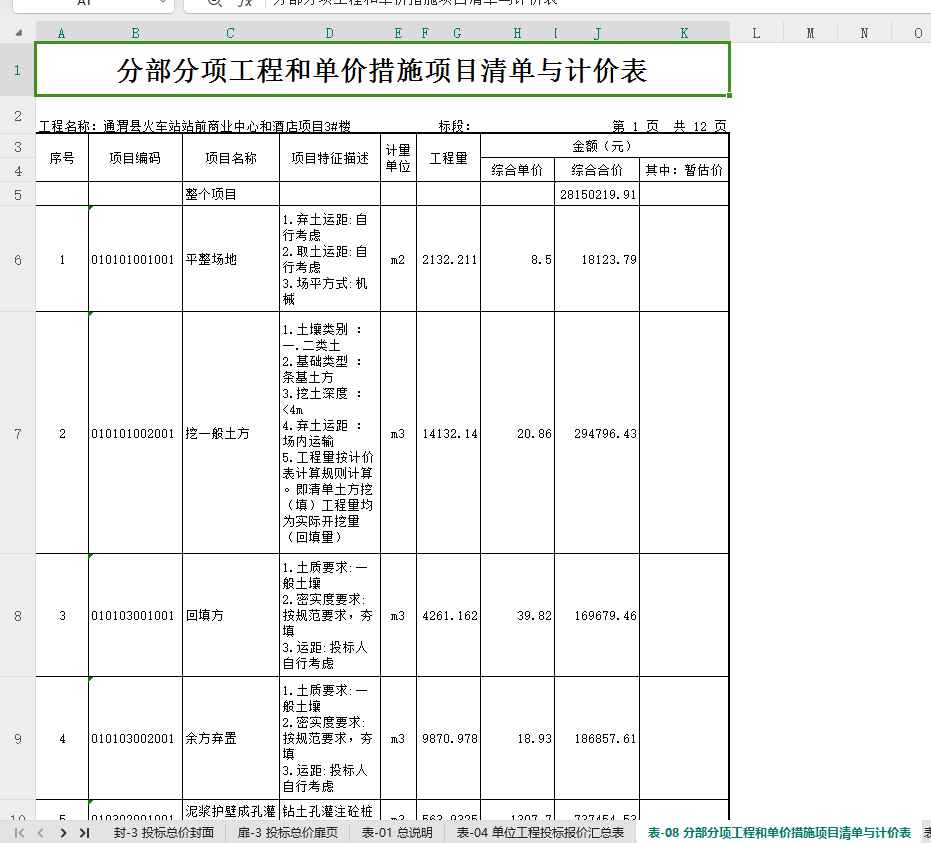Go to the next sheet tab arrow
The image size is (931, 843).
click(63, 833)
